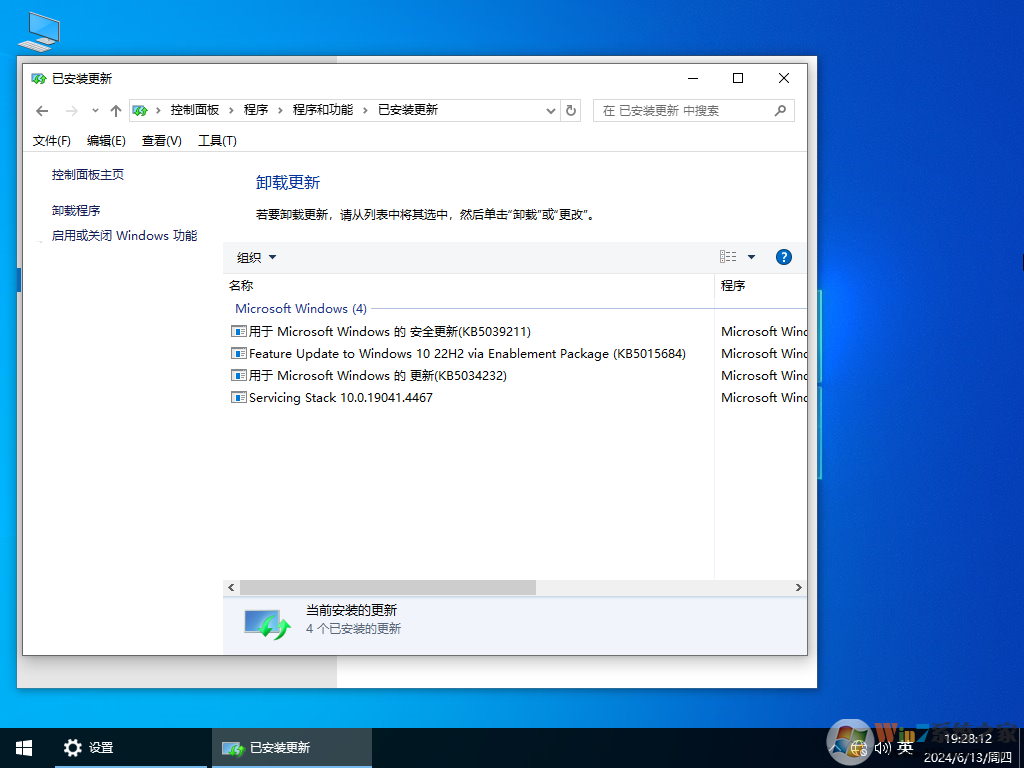
Task: Go to 控制面板主页 link
Action: [88, 174]
